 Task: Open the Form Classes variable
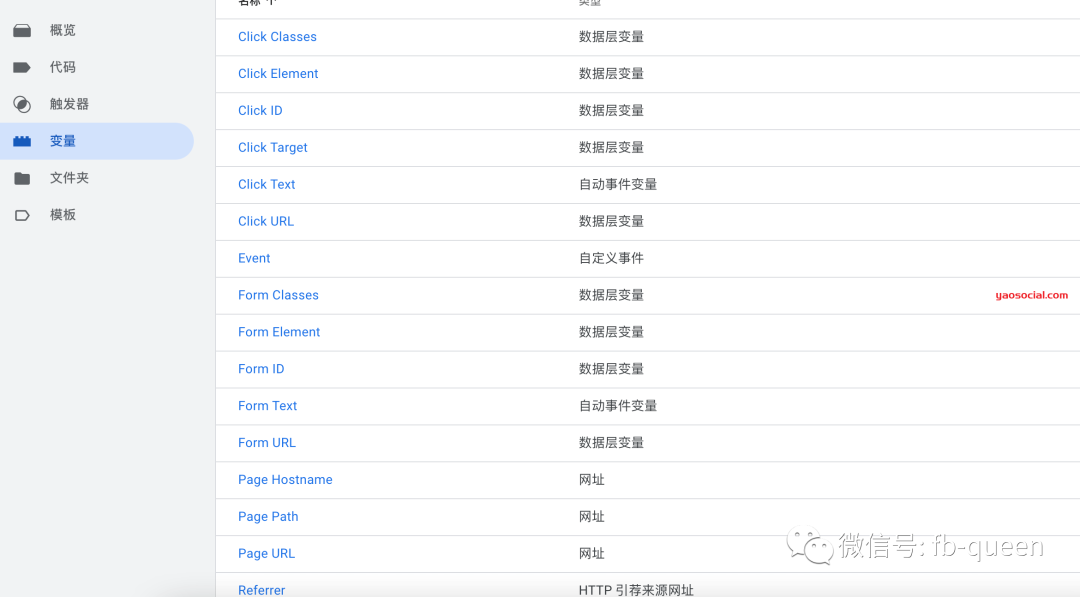[x=278, y=295]
